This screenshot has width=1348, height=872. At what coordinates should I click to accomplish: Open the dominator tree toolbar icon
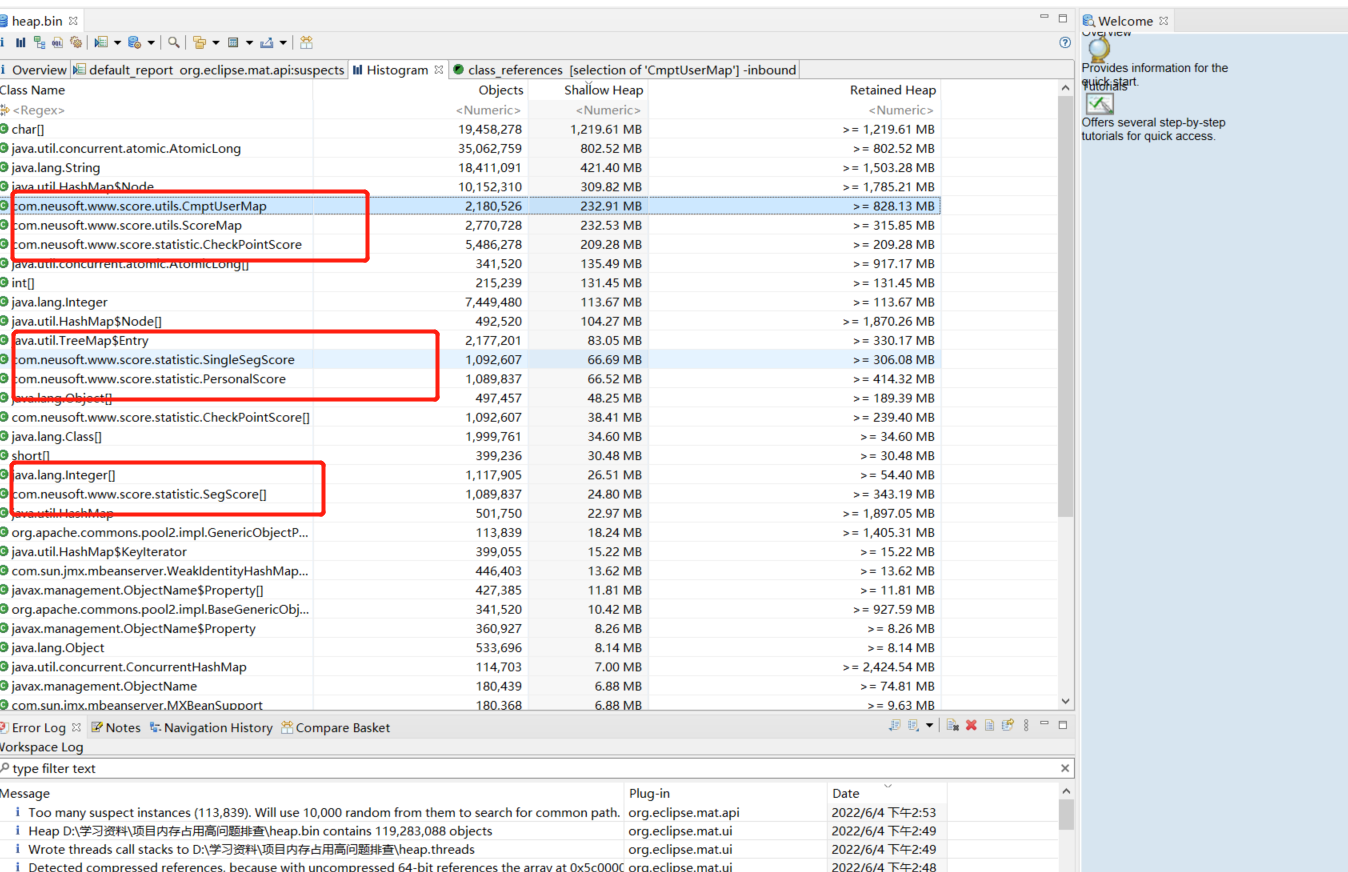39,42
